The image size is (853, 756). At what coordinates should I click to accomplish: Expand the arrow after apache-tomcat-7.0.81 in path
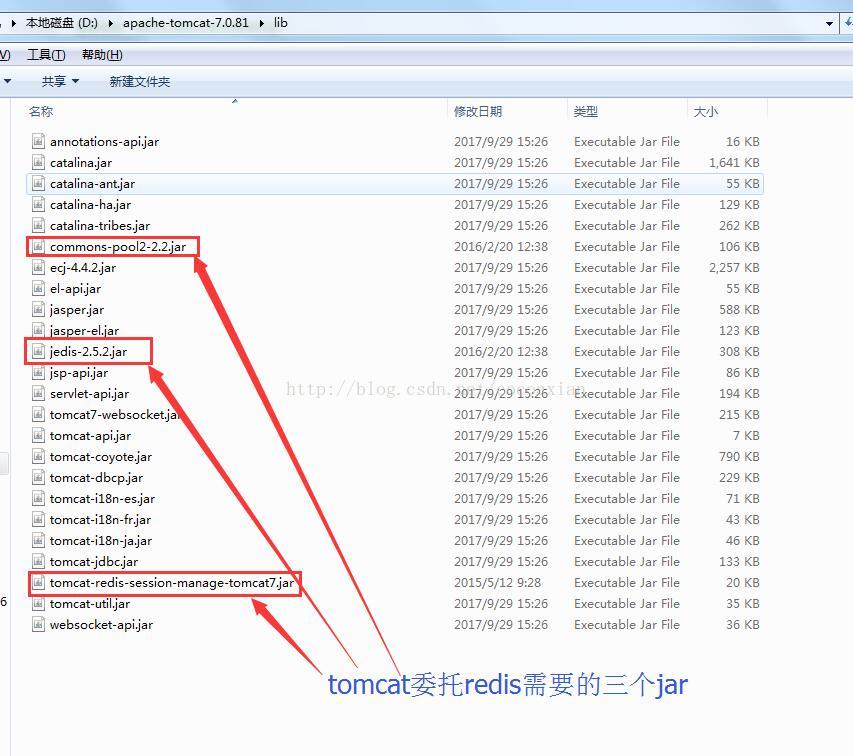click(262, 23)
